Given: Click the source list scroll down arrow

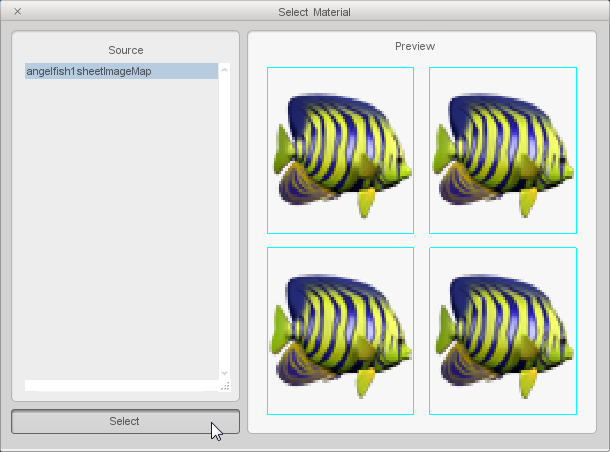Looking at the screenshot, I should [224, 373].
